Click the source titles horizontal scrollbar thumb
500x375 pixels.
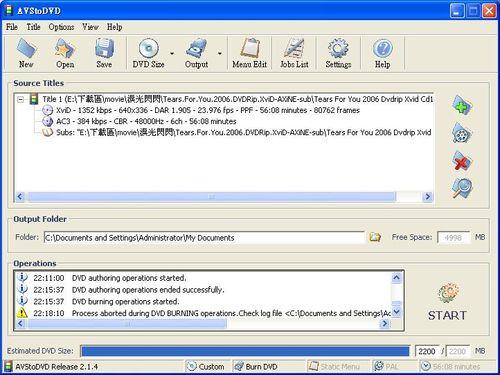[211, 197]
